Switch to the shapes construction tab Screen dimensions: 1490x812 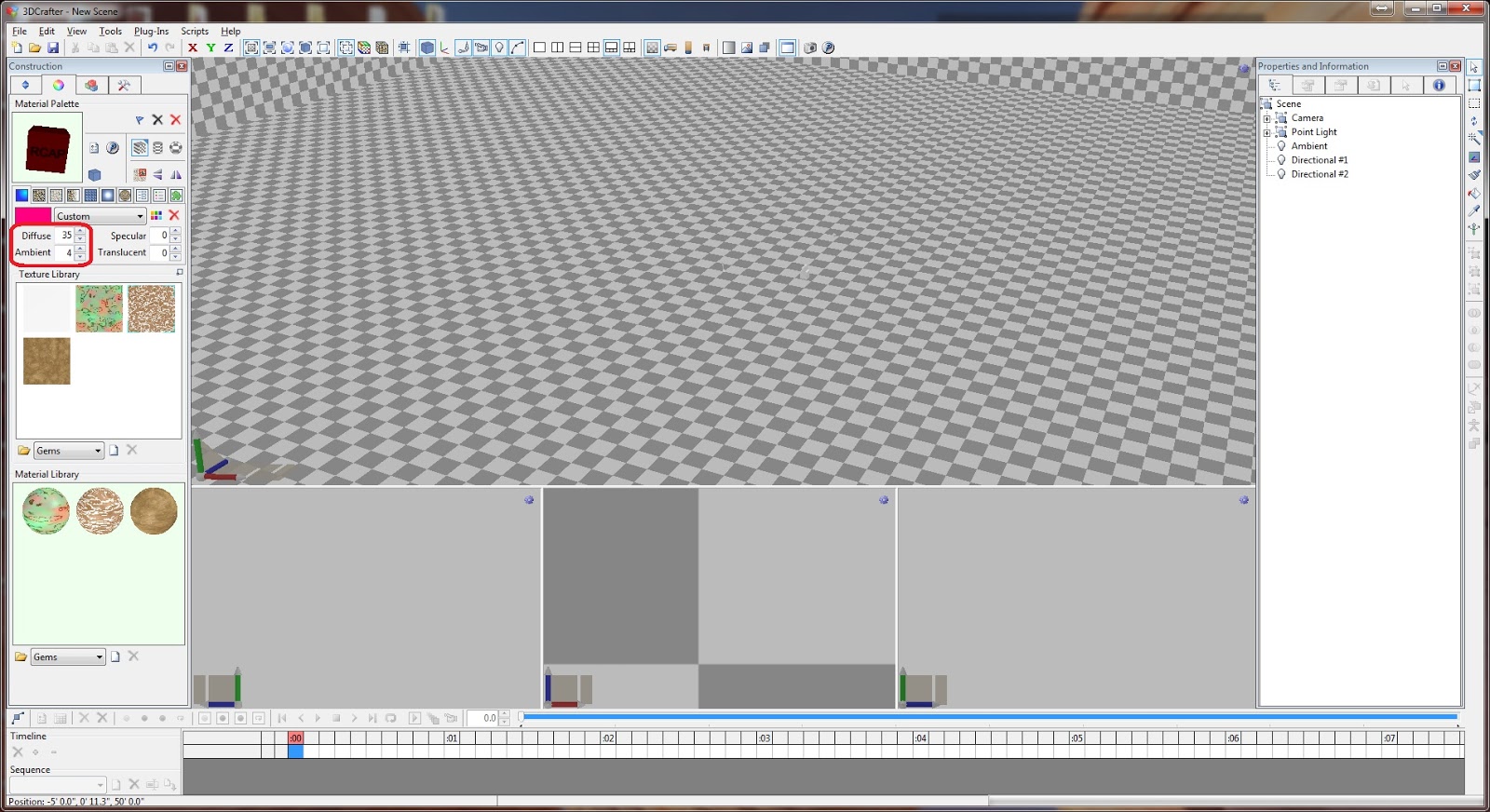click(x=91, y=85)
